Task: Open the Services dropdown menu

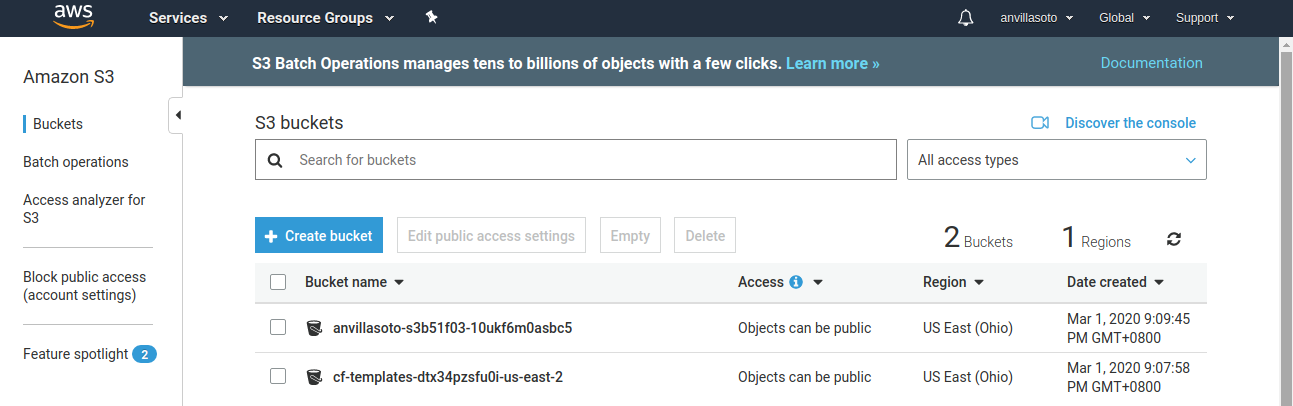Action: [x=188, y=17]
